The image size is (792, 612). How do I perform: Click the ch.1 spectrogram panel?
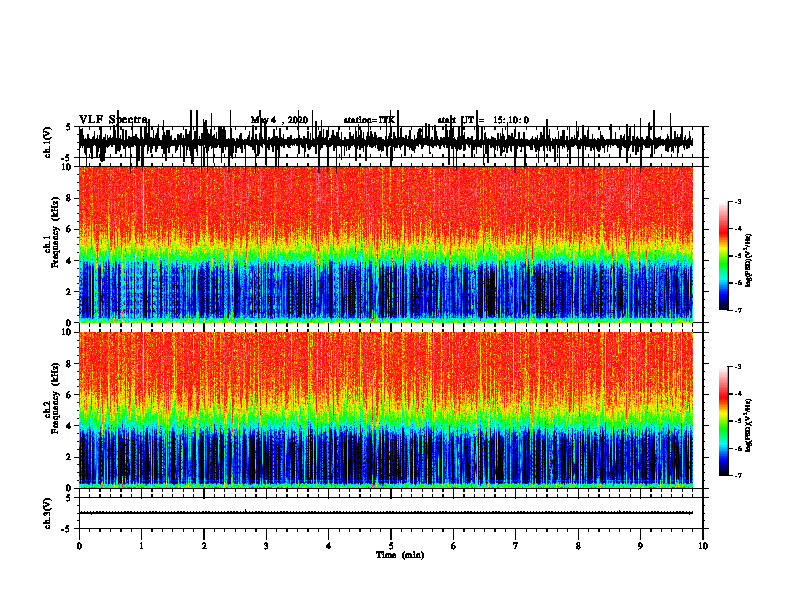pos(385,244)
